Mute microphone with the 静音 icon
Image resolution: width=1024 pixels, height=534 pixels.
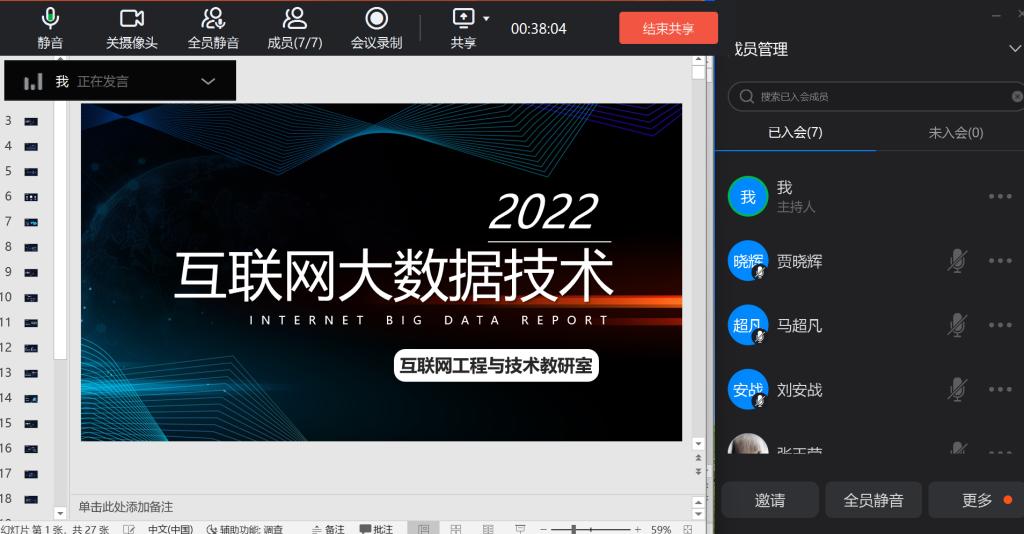pos(50,28)
